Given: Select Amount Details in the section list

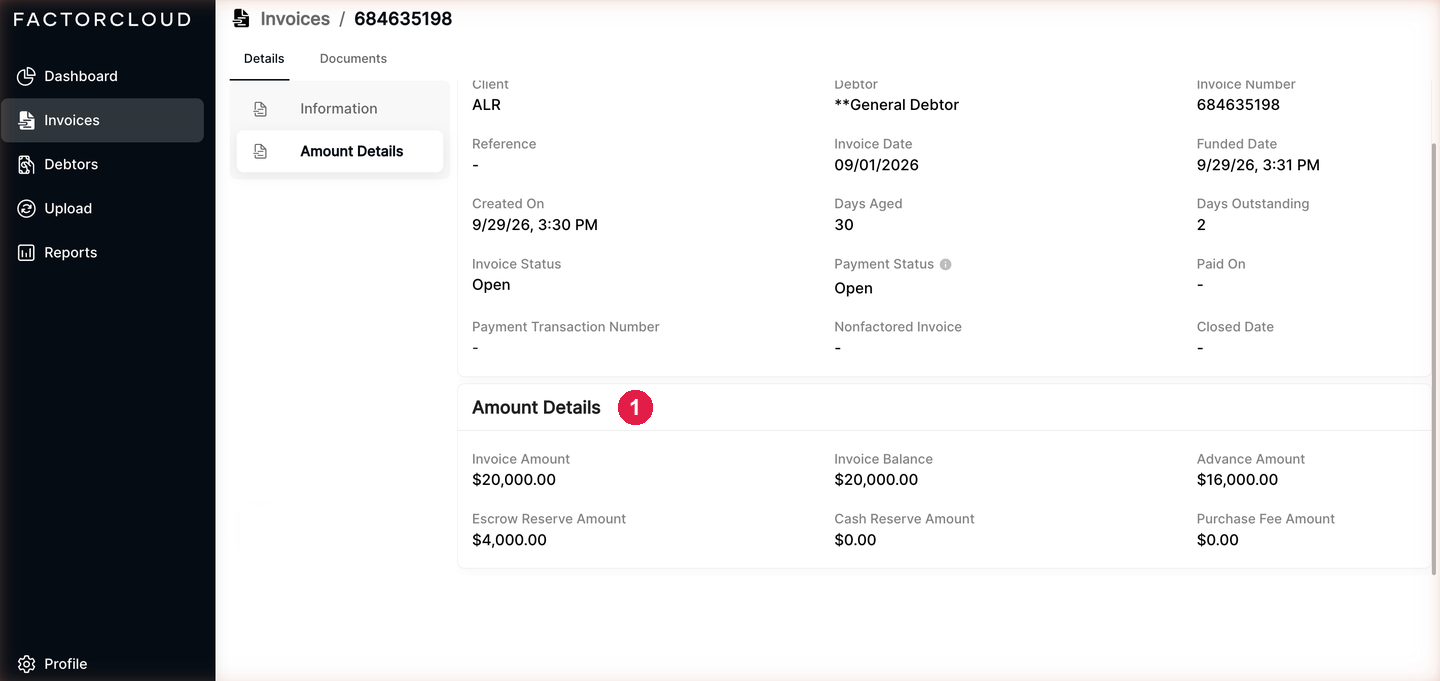Looking at the screenshot, I should tap(340, 151).
